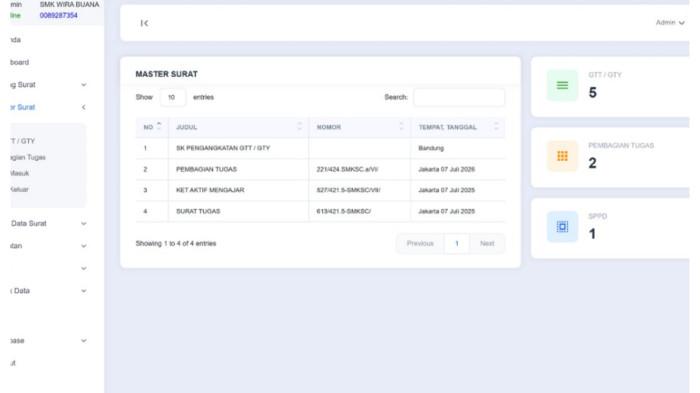Expand the sidebar menu ending in 'ase'
The height and width of the screenshot is (393, 700).
[83, 341]
